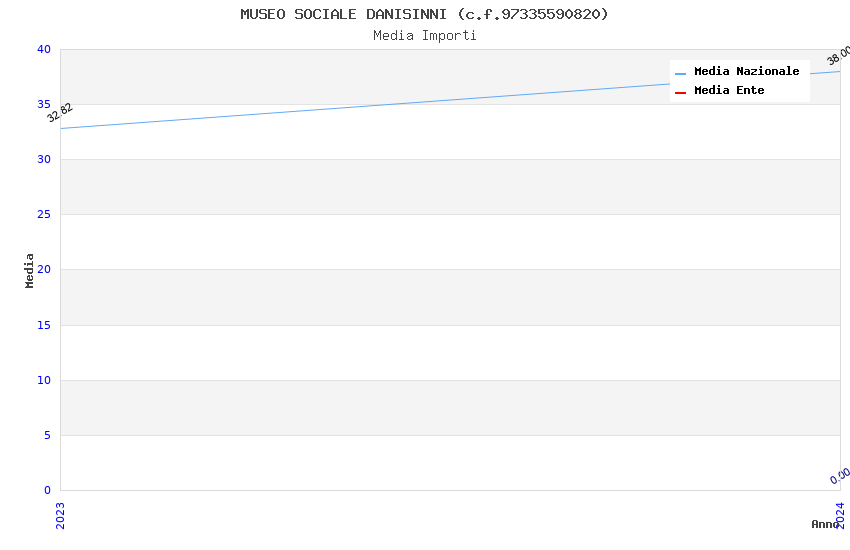Click the 10 tick on the y-axis
Viewport: 850px width, 550px height.
pos(44,380)
